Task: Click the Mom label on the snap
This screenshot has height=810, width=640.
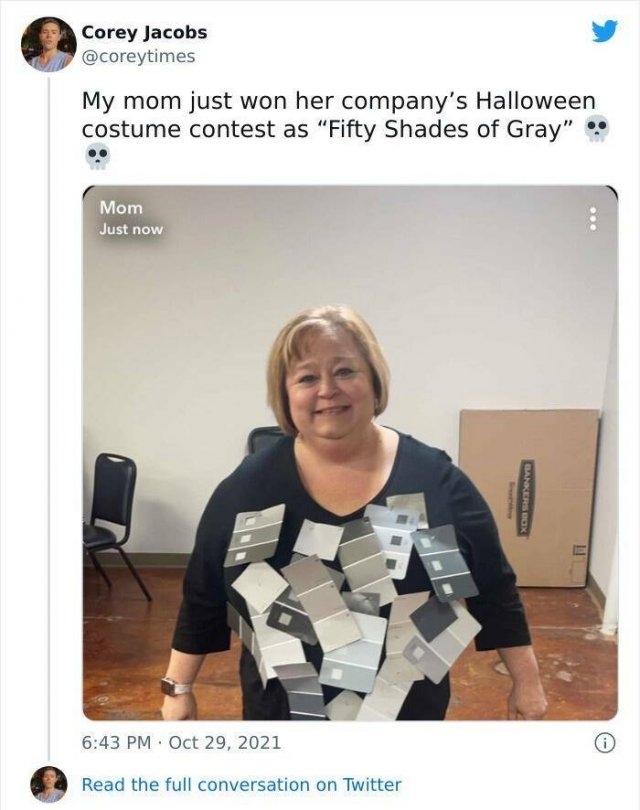Action: (x=121, y=208)
